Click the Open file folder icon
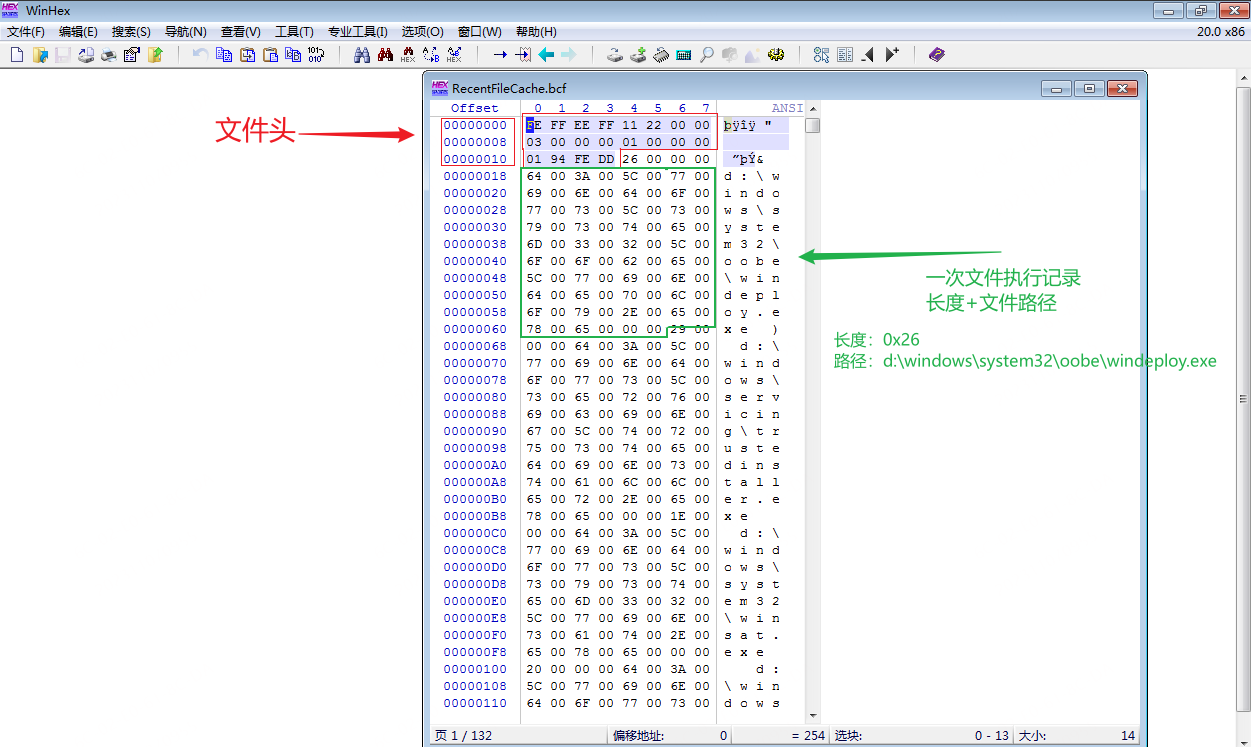Image resolution: width=1251 pixels, height=747 pixels. (40, 55)
